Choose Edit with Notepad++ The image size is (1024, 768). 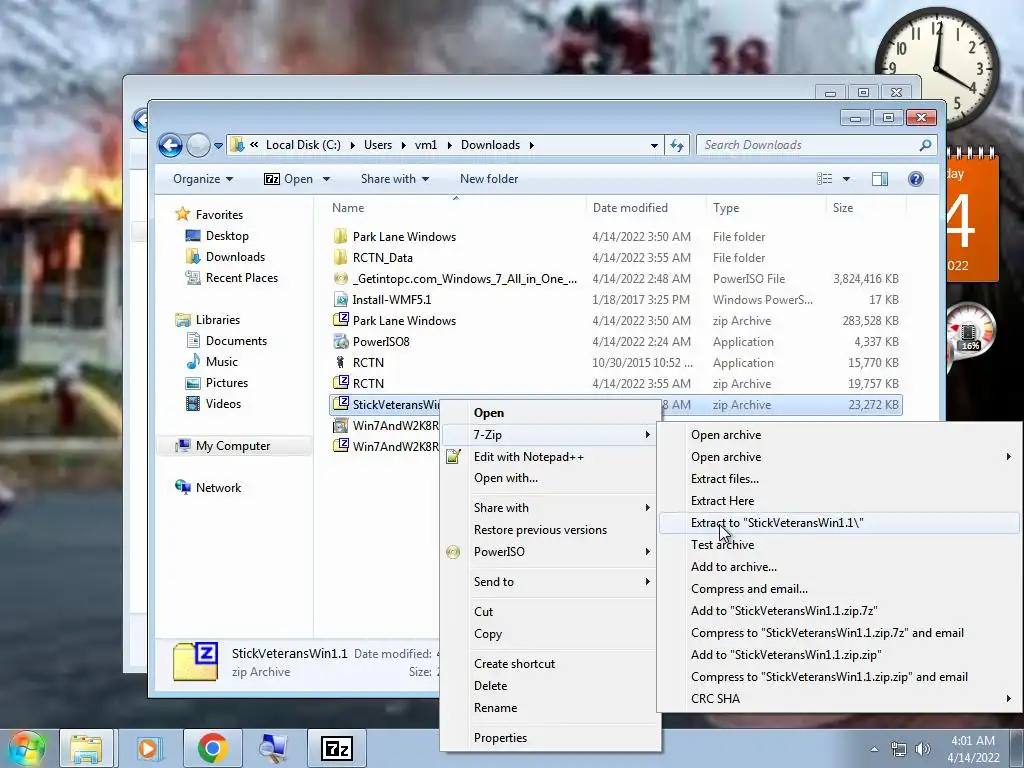[x=550, y=457]
